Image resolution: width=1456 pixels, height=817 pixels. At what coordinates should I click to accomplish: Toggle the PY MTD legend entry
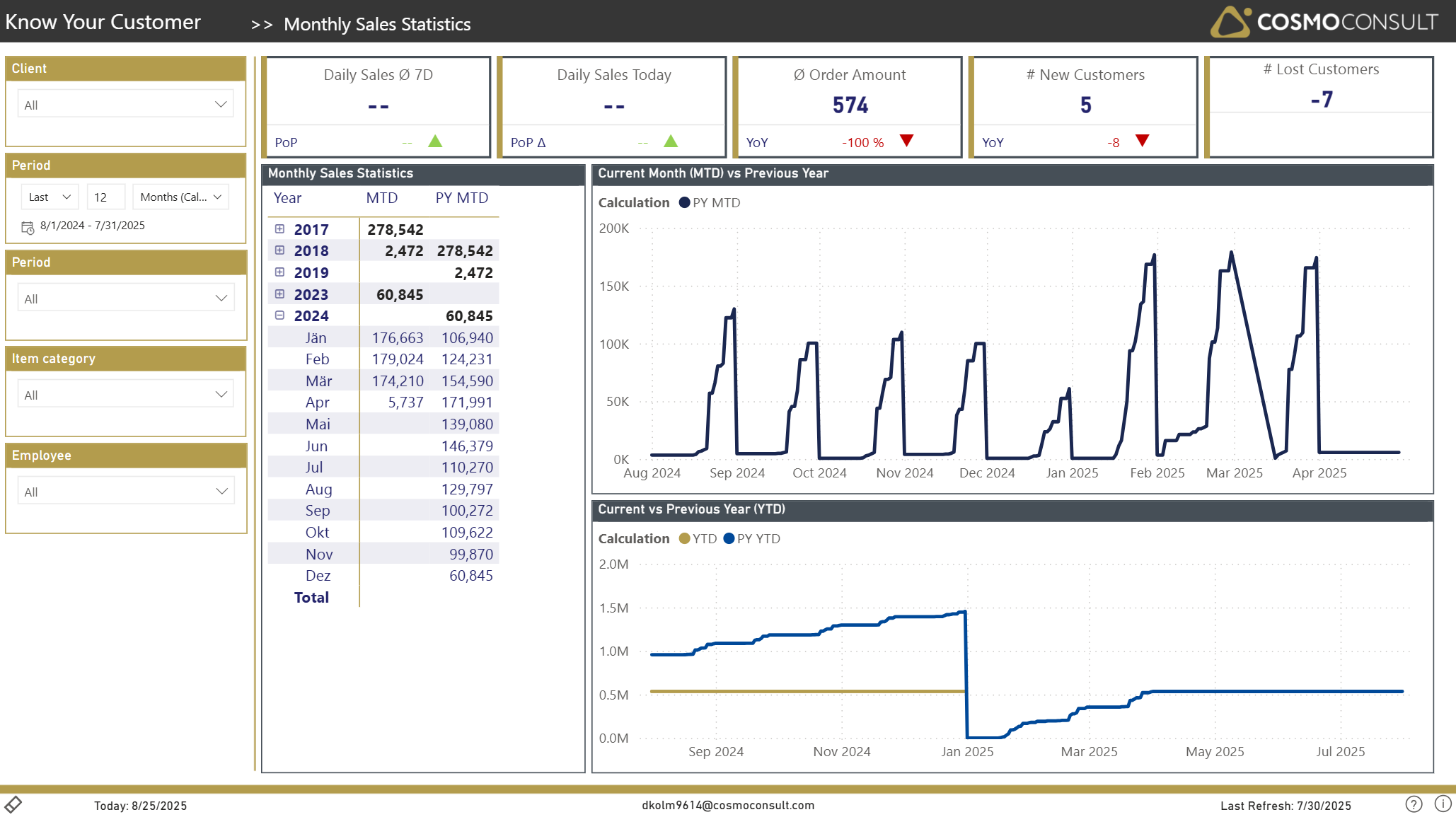(710, 203)
